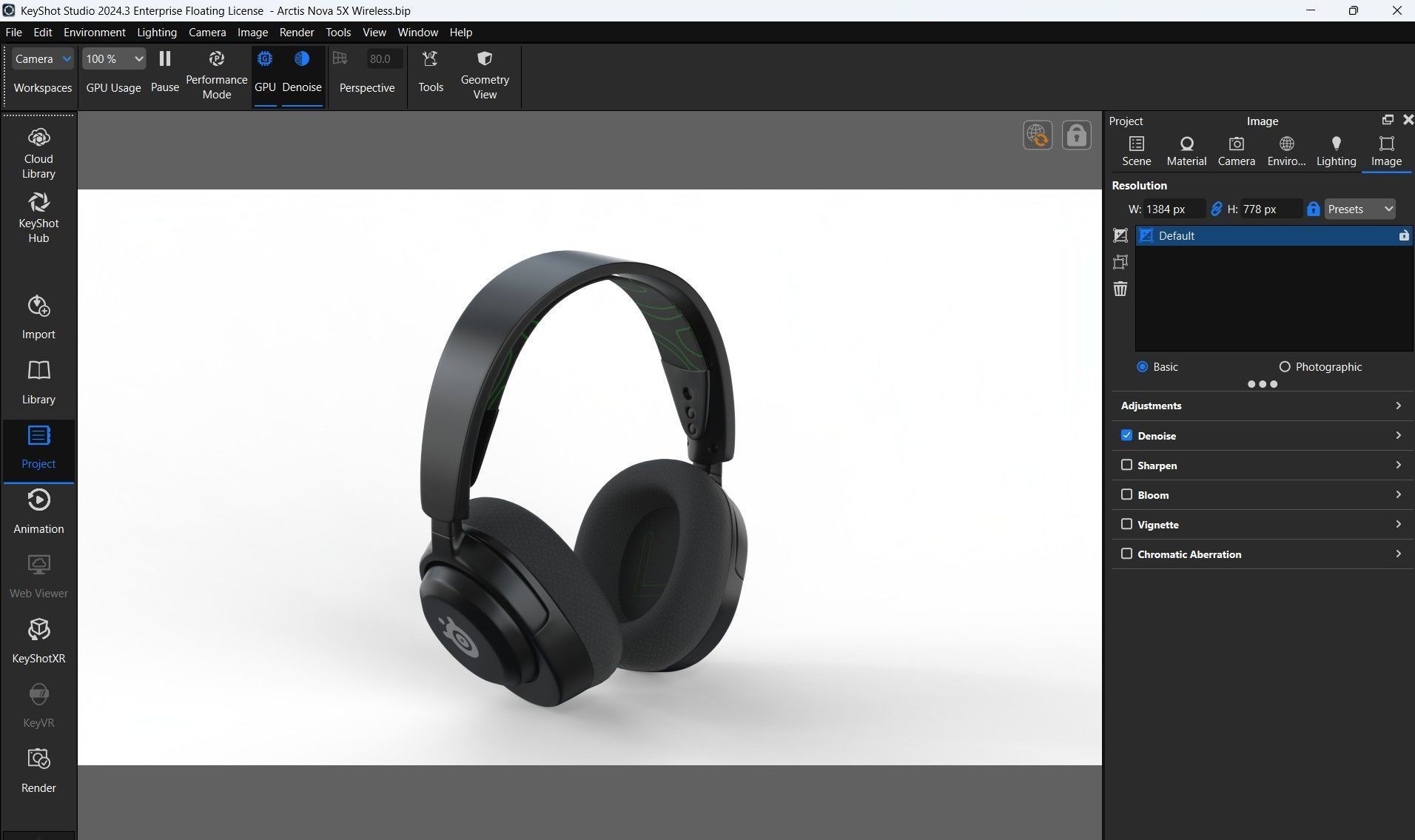Add a new image style
The height and width of the screenshot is (840, 1415).
(x=1120, y=235)
